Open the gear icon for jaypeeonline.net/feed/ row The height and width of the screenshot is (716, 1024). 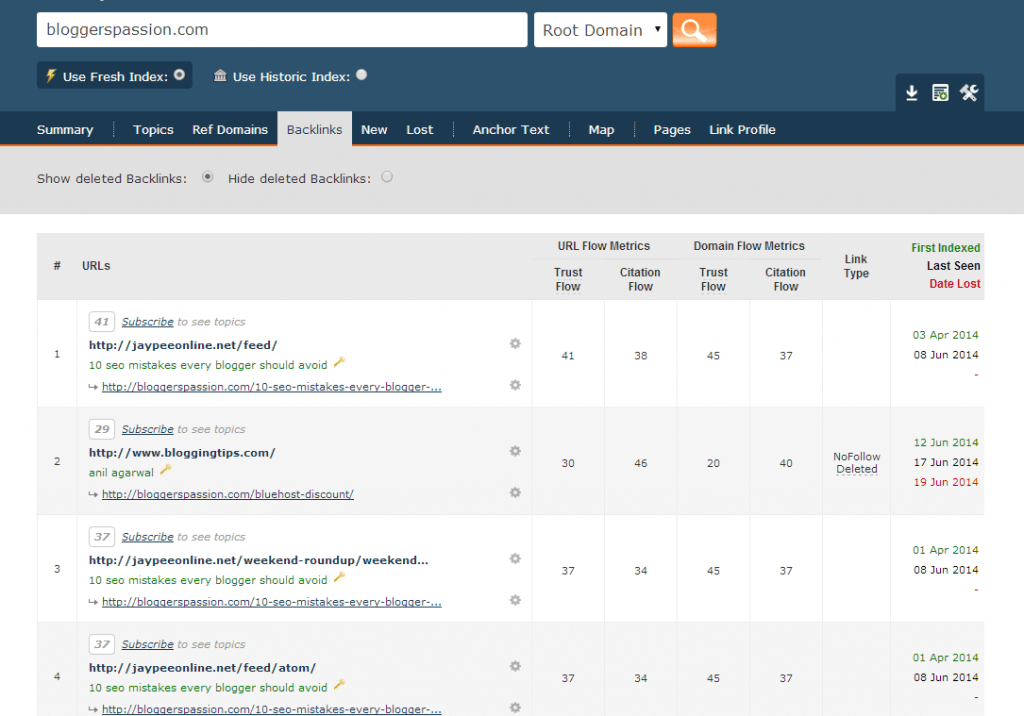(515, 343)
